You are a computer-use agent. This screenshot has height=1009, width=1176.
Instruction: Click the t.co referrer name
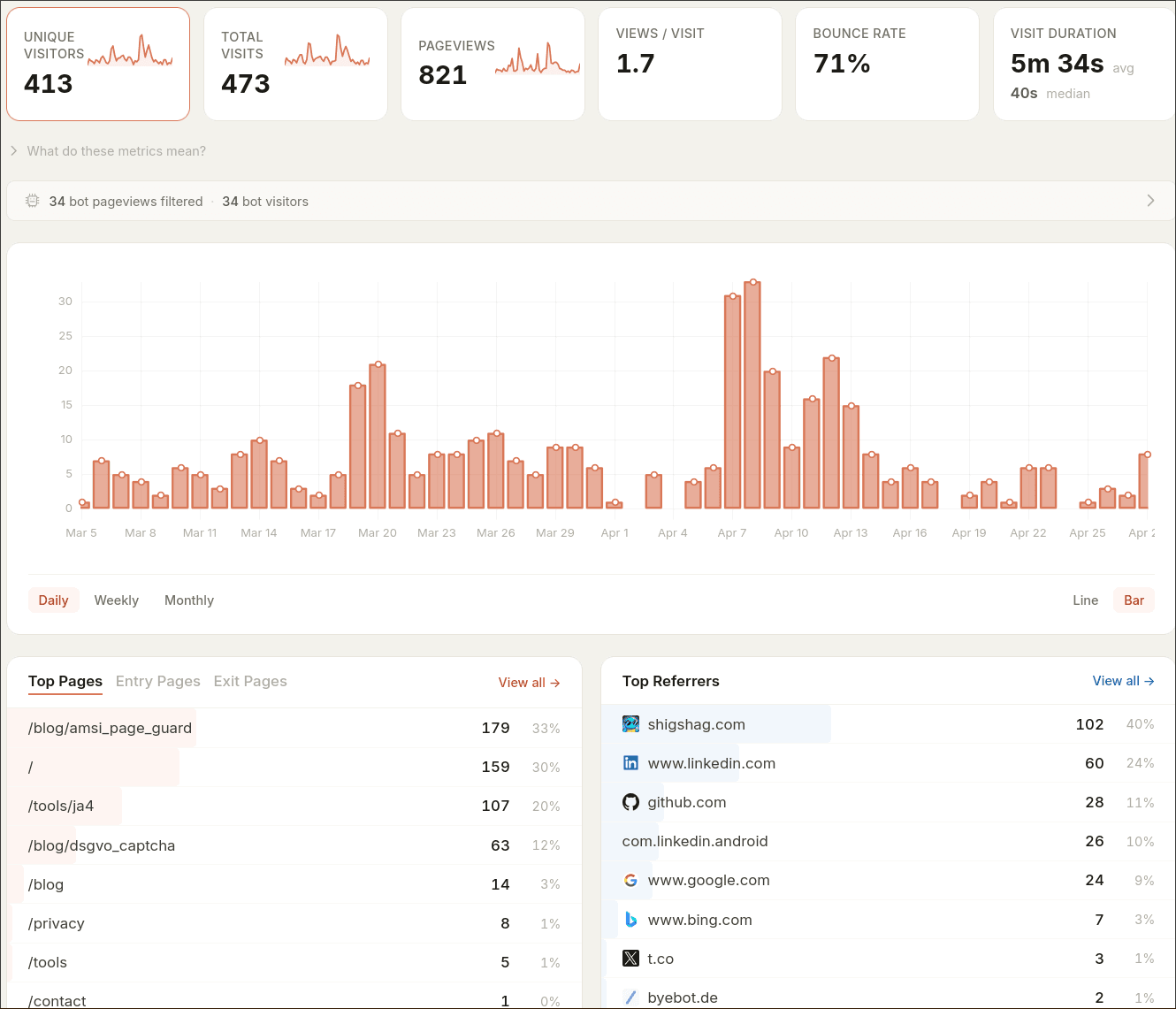pos(661,959)
